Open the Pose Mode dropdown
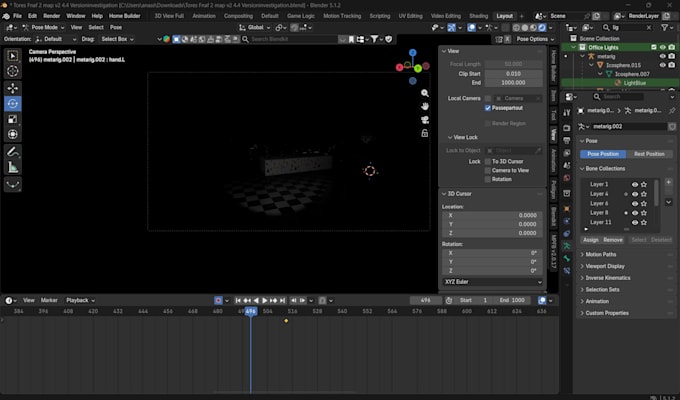This screenshot has height=400, width=680. tap(43, 27)
